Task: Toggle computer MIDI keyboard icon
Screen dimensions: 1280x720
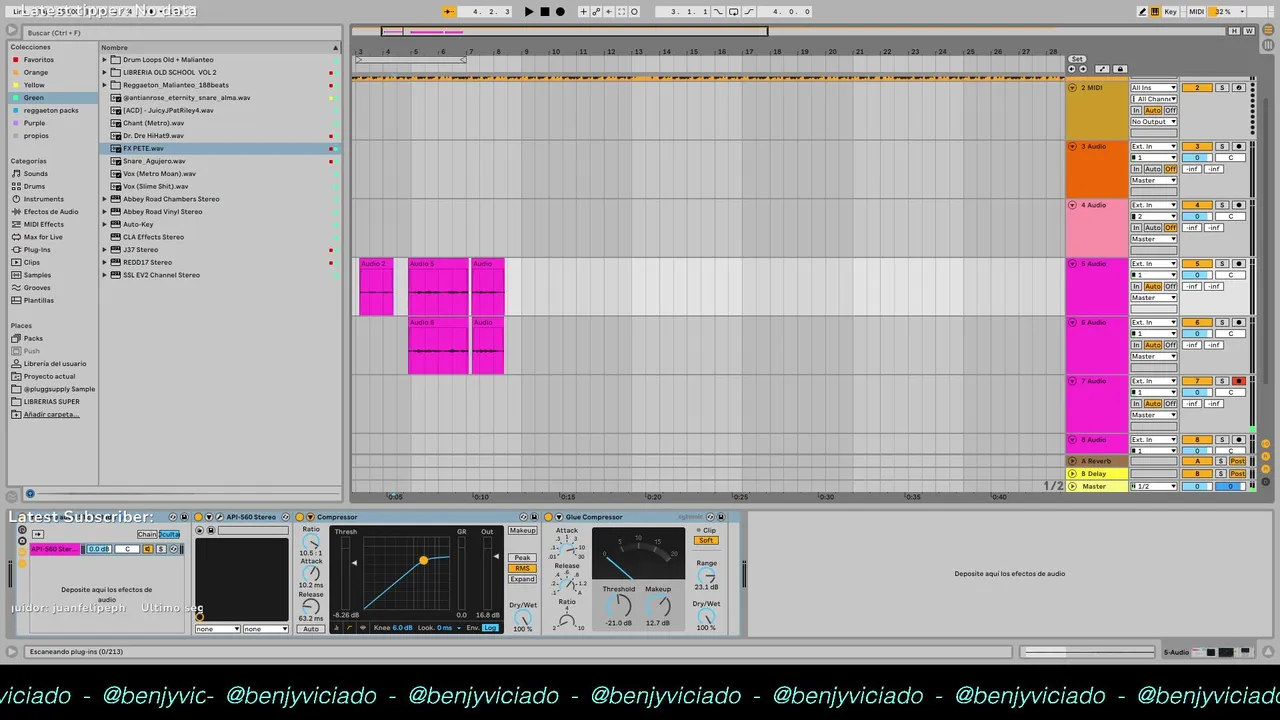Action: (1155, 12)
